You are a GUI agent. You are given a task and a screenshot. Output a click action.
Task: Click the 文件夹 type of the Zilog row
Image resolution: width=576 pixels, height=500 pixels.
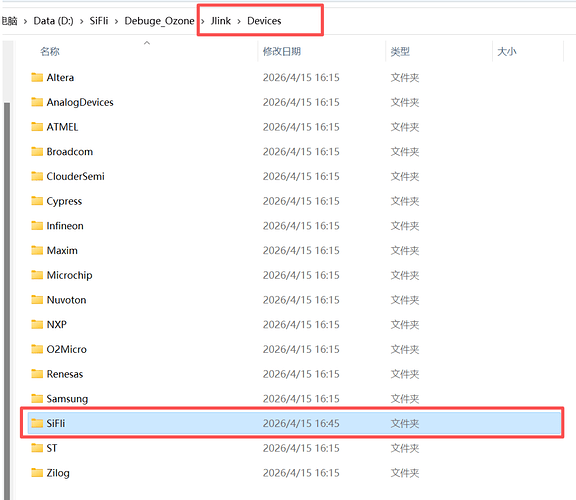click(x=405, y=473)
